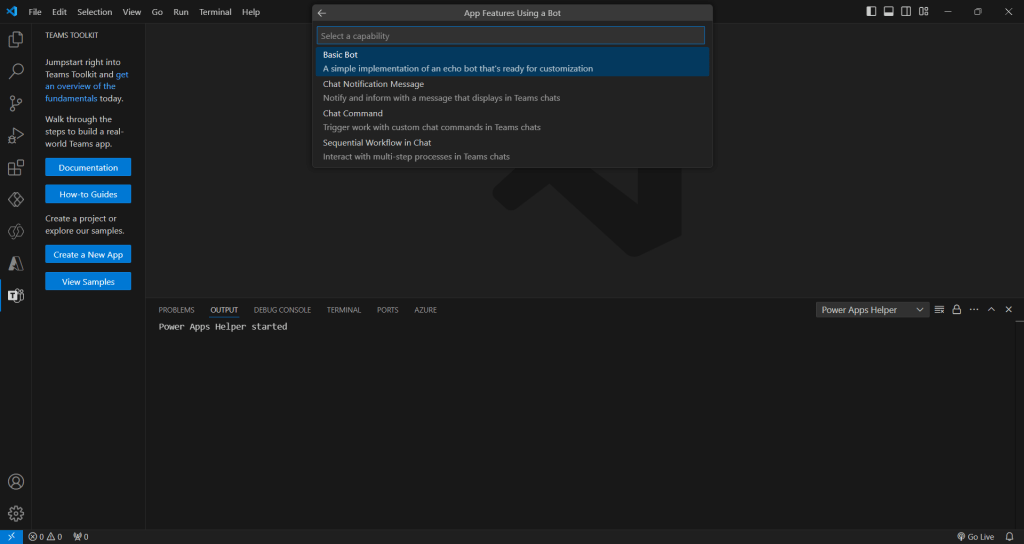Clear the output panel contents

coord(939,310)
